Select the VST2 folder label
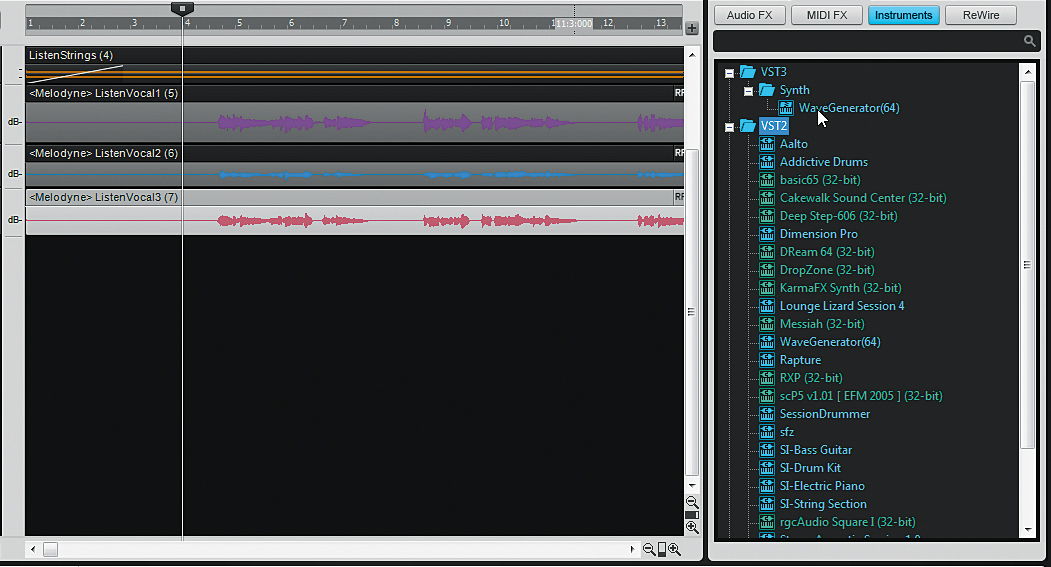Screen dimensions: 1051x567 pos(774,125)
